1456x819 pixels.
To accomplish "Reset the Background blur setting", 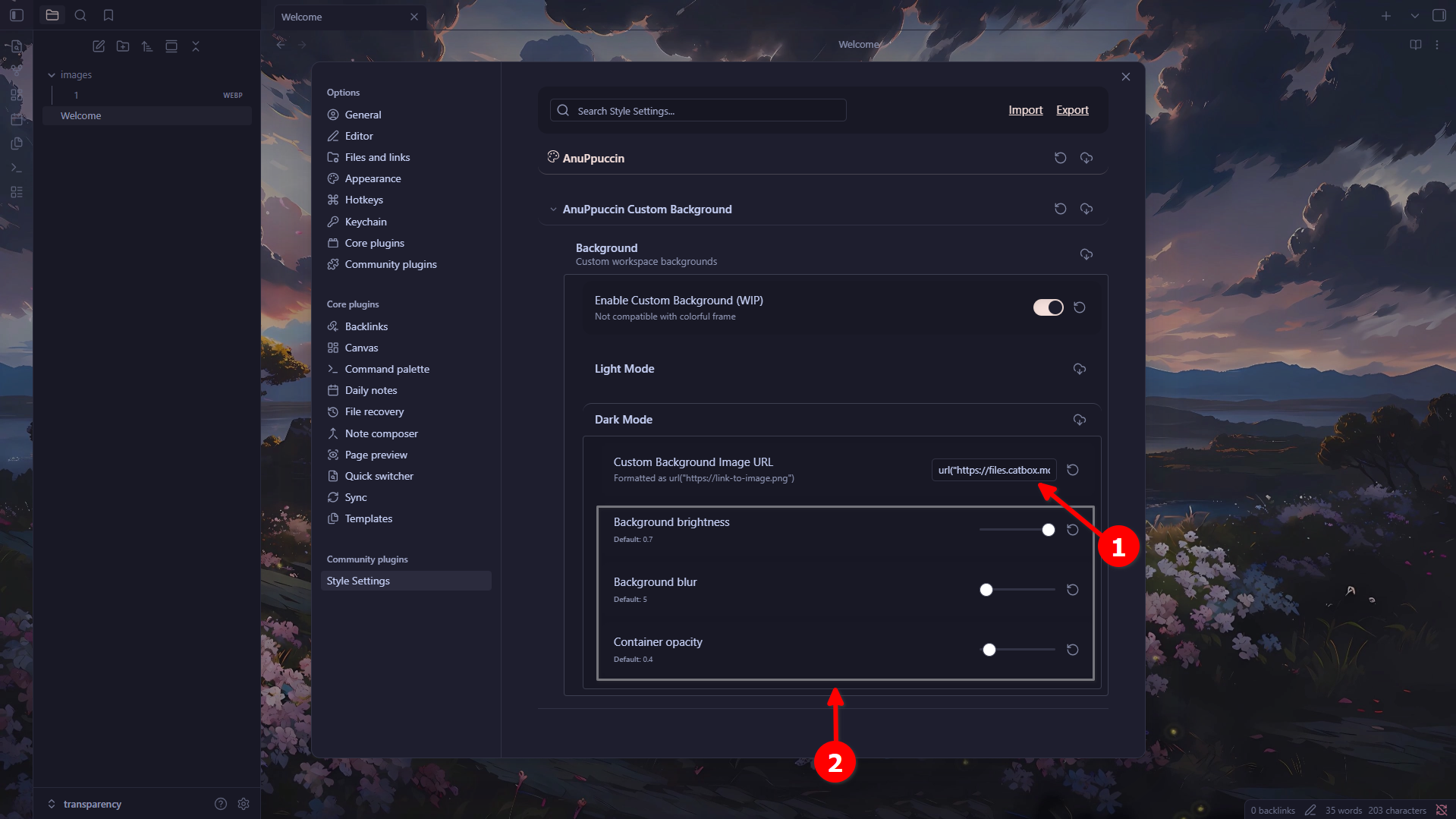I will pyautogui.click(x=1072, y=590).
